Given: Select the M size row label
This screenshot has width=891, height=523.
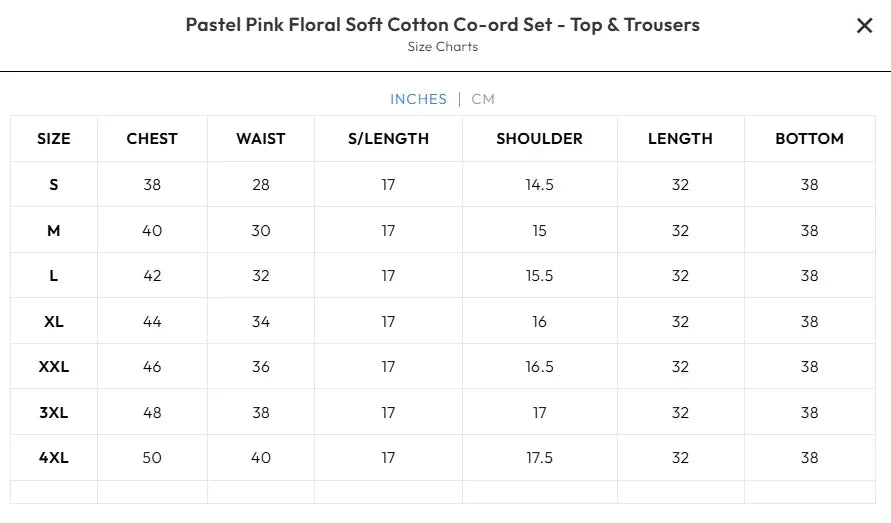Looking at the screenshot, I should tap(54, 231).
